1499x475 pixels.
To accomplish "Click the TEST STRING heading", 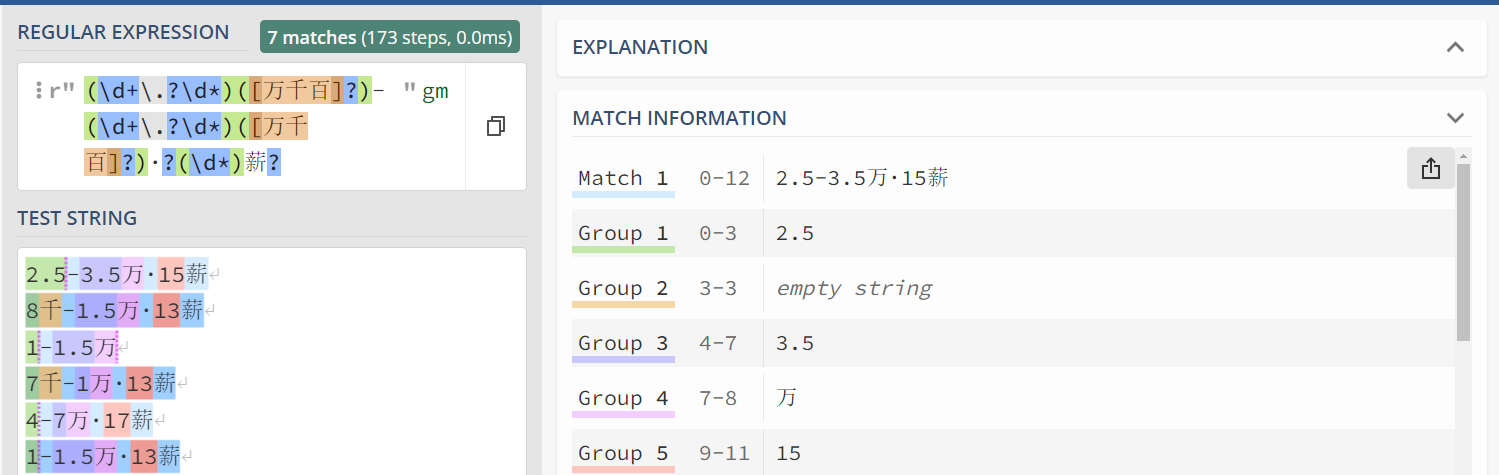I will (x=77, y=218).
